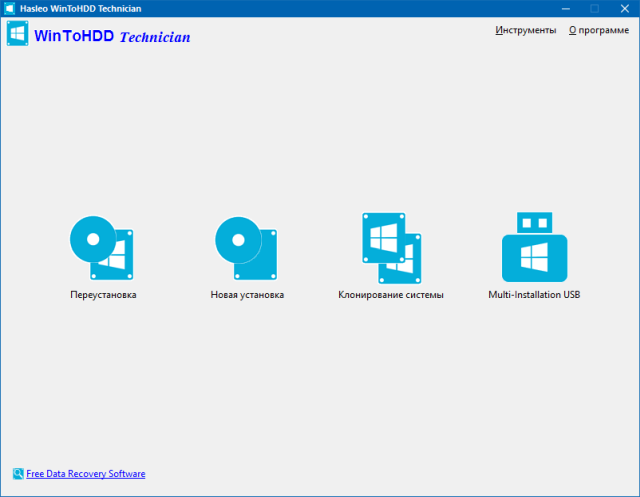640x497 pixels.
Task: Select the Клонирование системы text label
Action: click(x=391, y=296)
